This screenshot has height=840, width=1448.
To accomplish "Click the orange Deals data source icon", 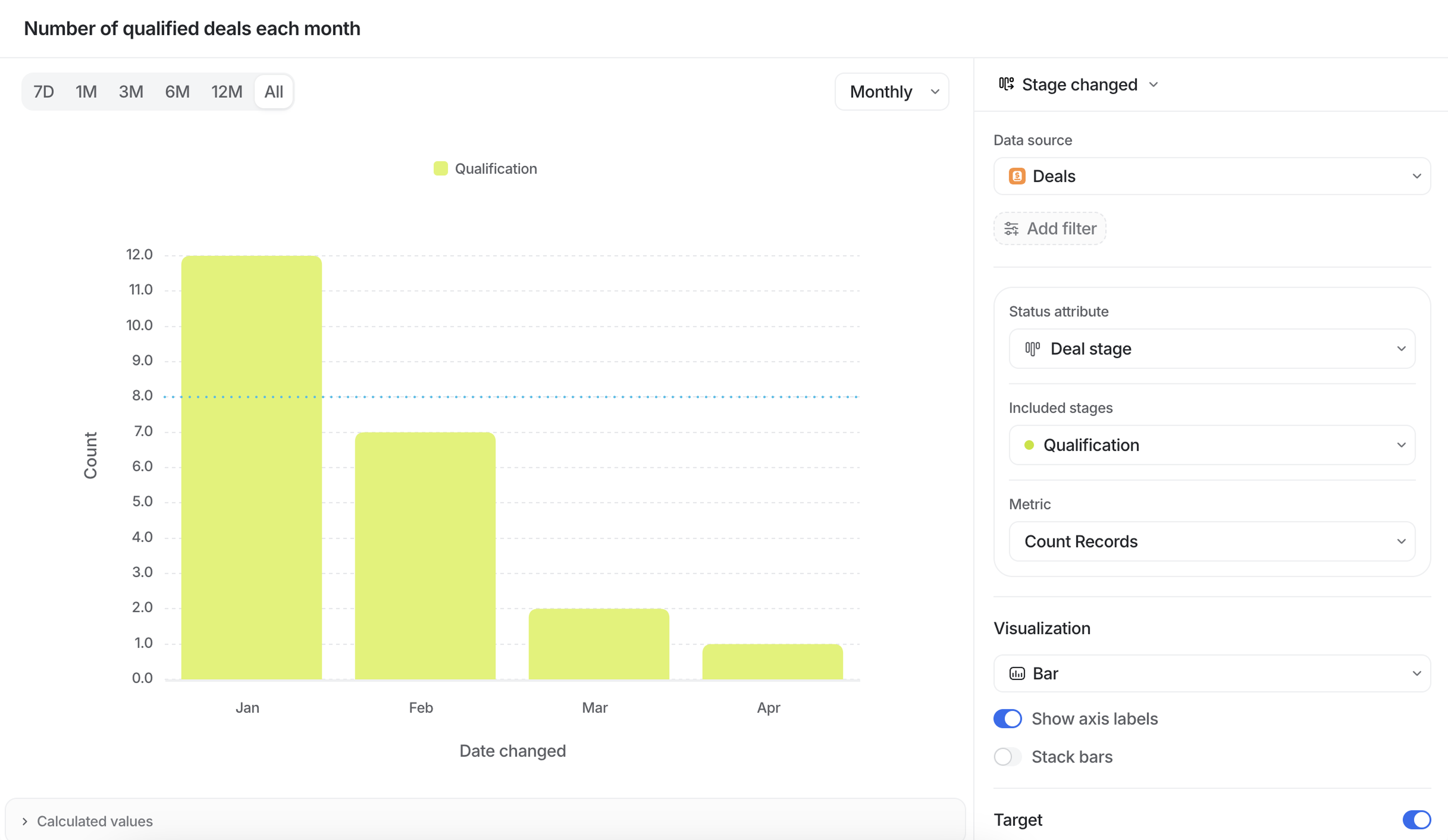I will click(1017, 176).
